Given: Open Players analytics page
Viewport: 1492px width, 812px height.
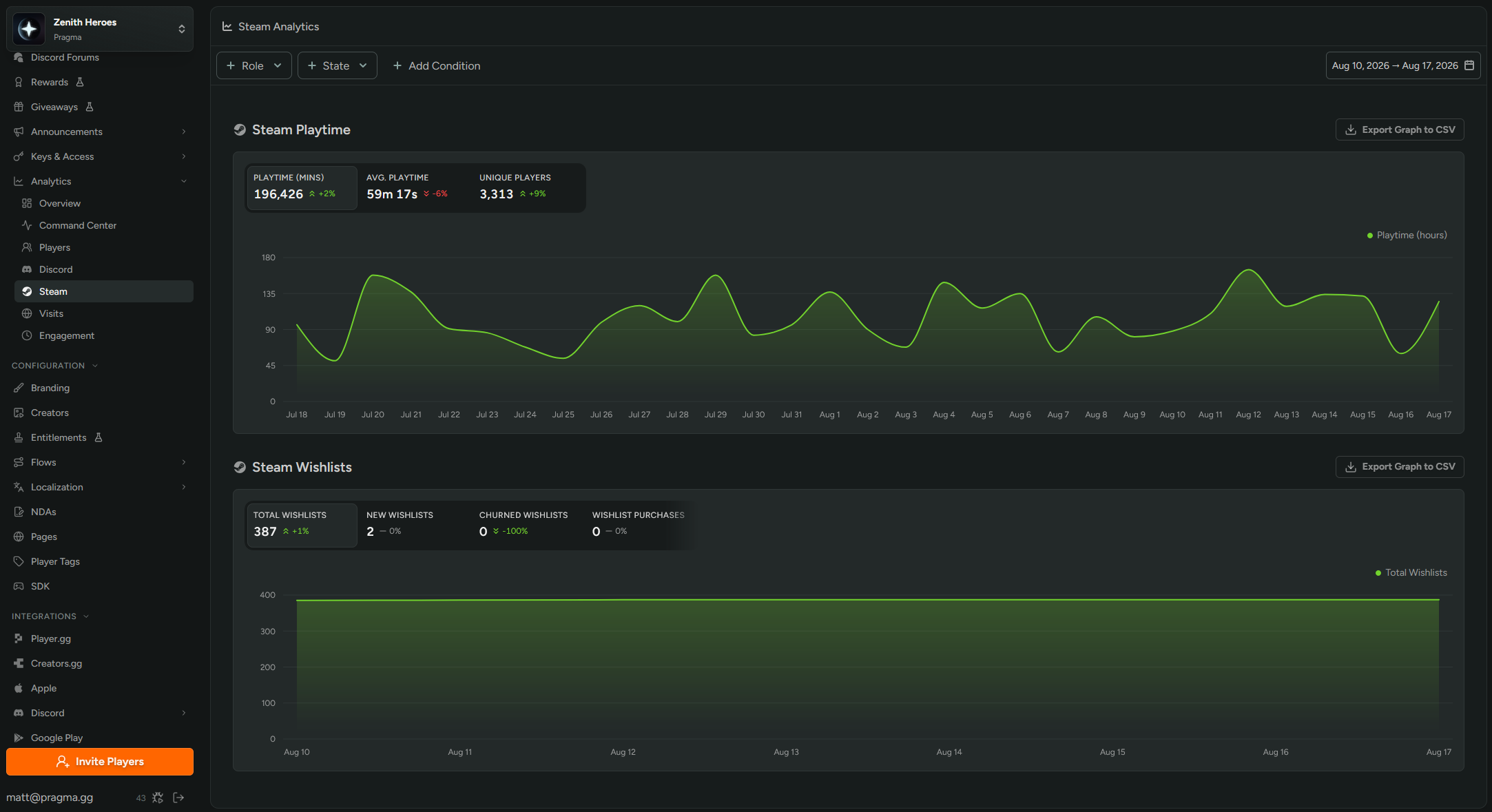Looking at the screenshot, I should [x=54, y=247].
